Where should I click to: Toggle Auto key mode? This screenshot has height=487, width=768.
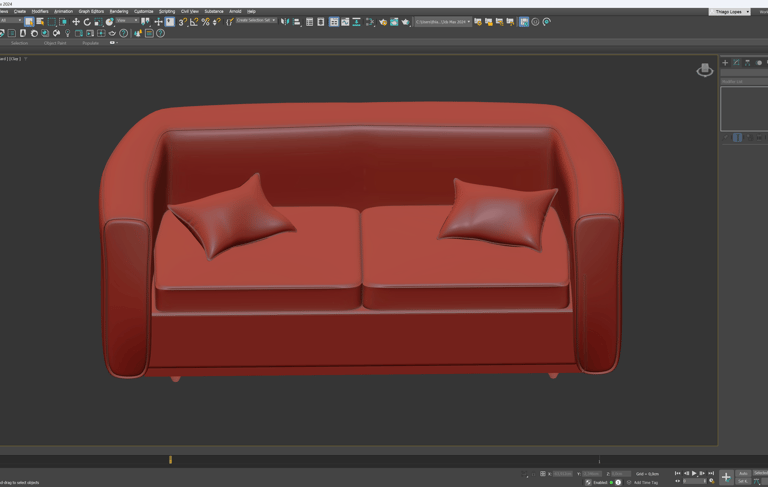743,473
